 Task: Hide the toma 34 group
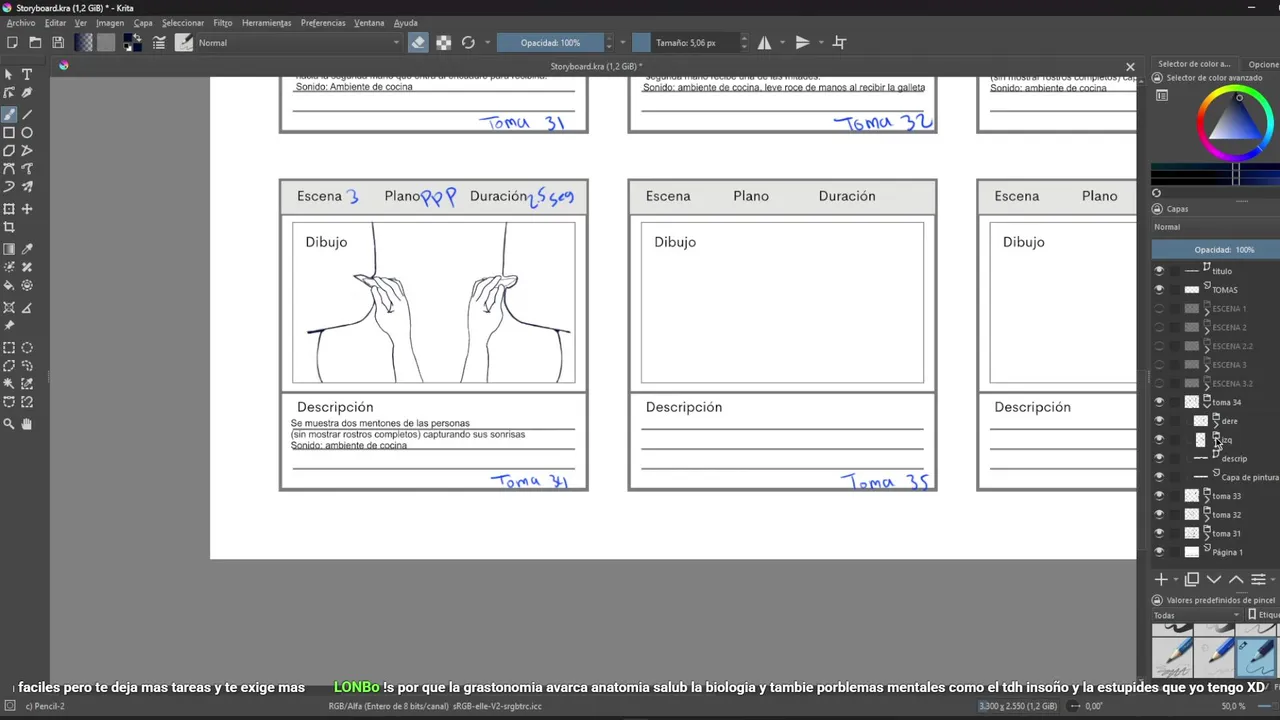1159,402
